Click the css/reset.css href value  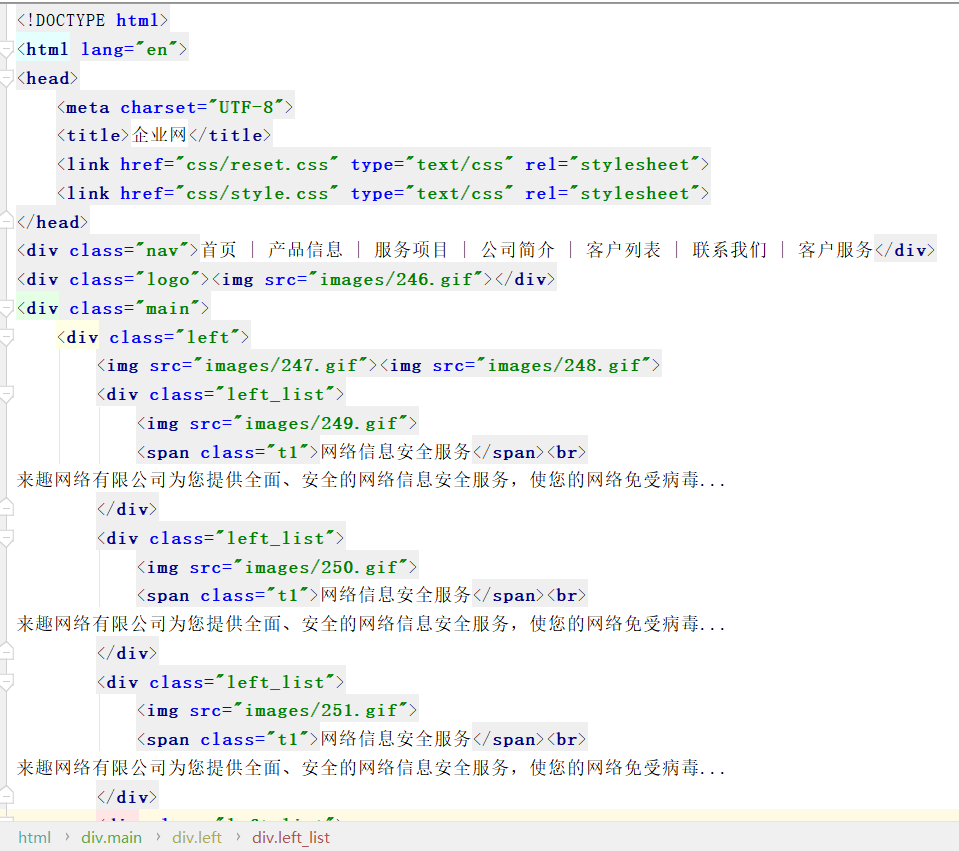(257, 165)
